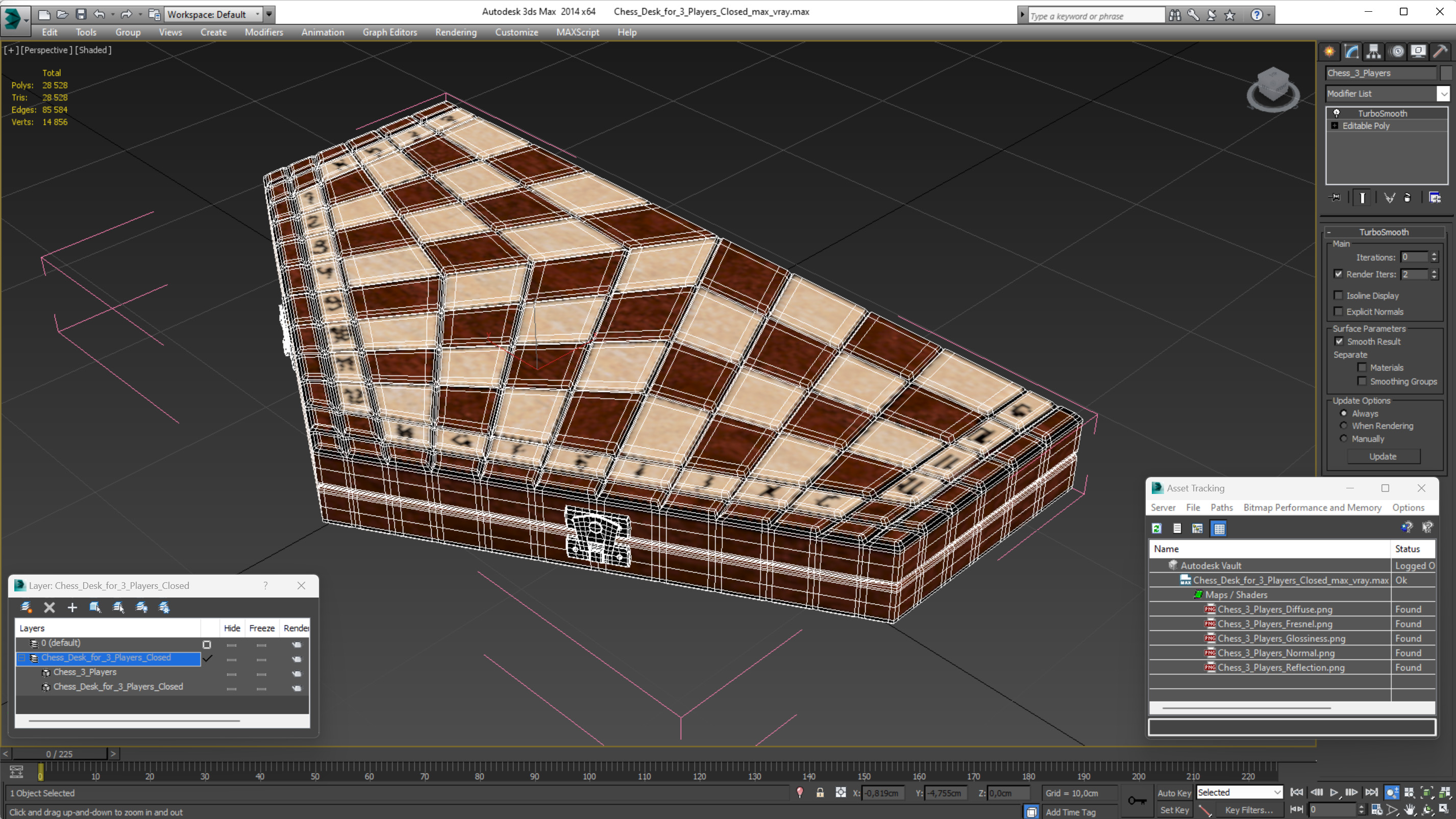
Task: Click the Create New Layer icon
Action: coord(26,607)
